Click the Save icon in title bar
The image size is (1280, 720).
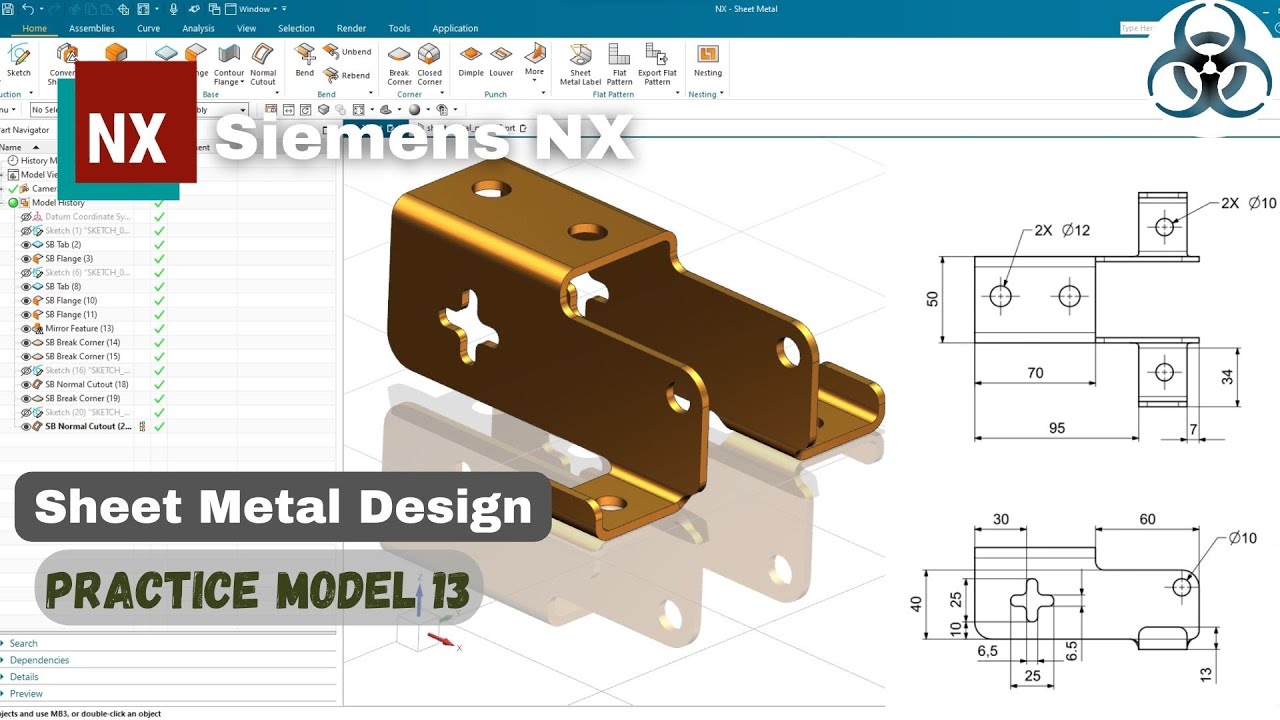point(9,9)
